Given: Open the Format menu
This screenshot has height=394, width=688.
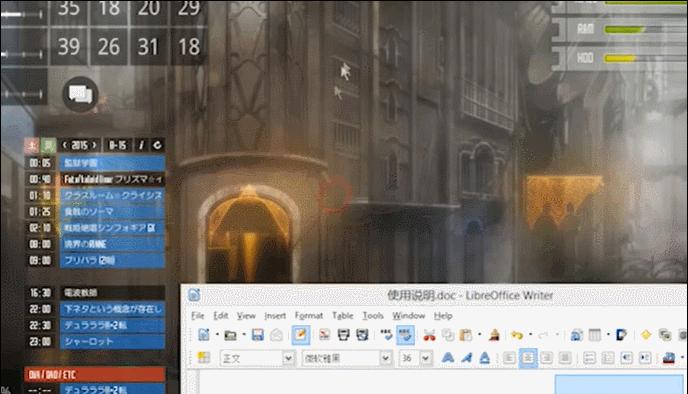Looking at the screenshot, I should coord(309,315).
